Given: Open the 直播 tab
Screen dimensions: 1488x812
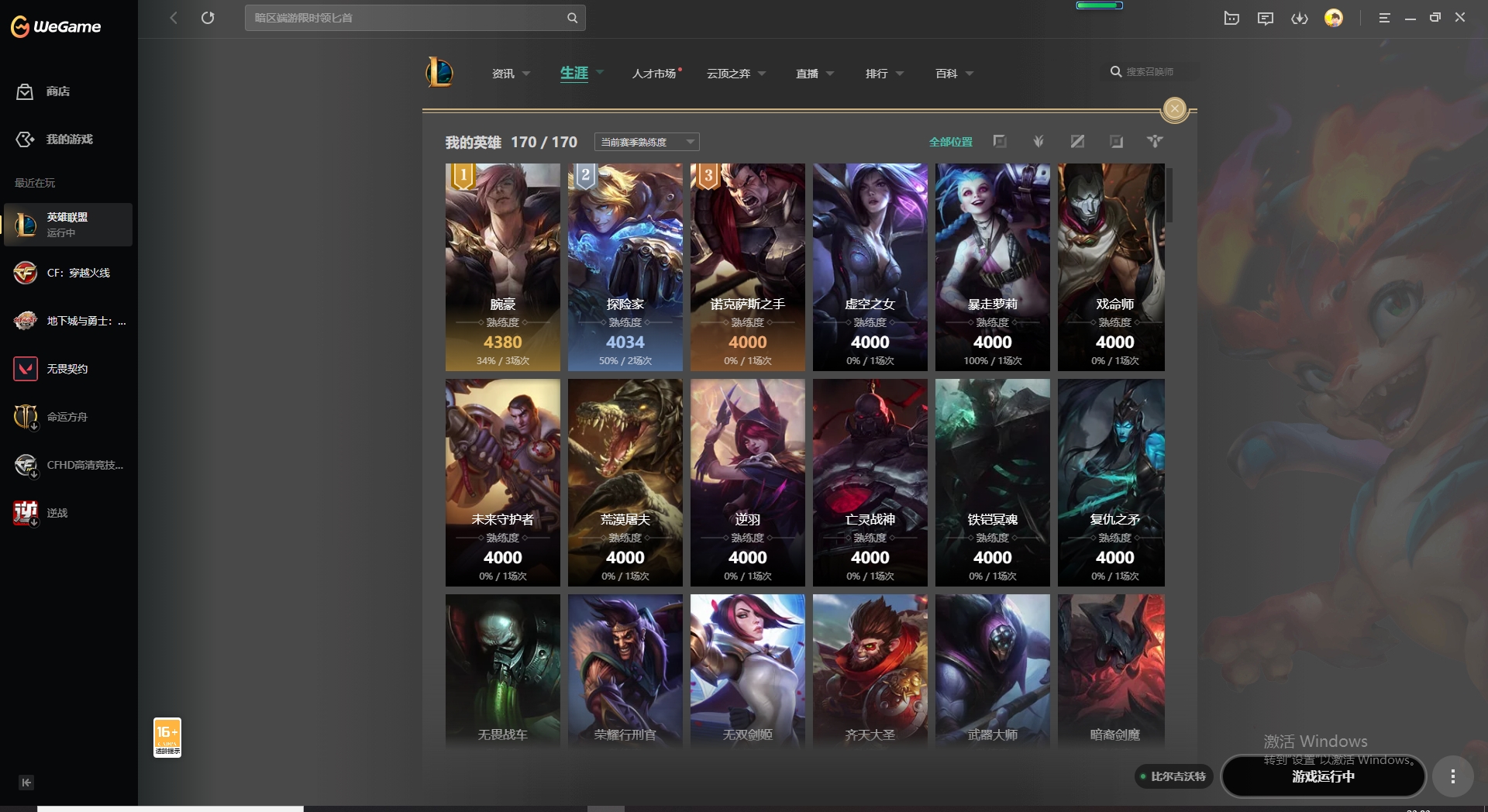Looking at the screenshot, I should click(808, 74).
